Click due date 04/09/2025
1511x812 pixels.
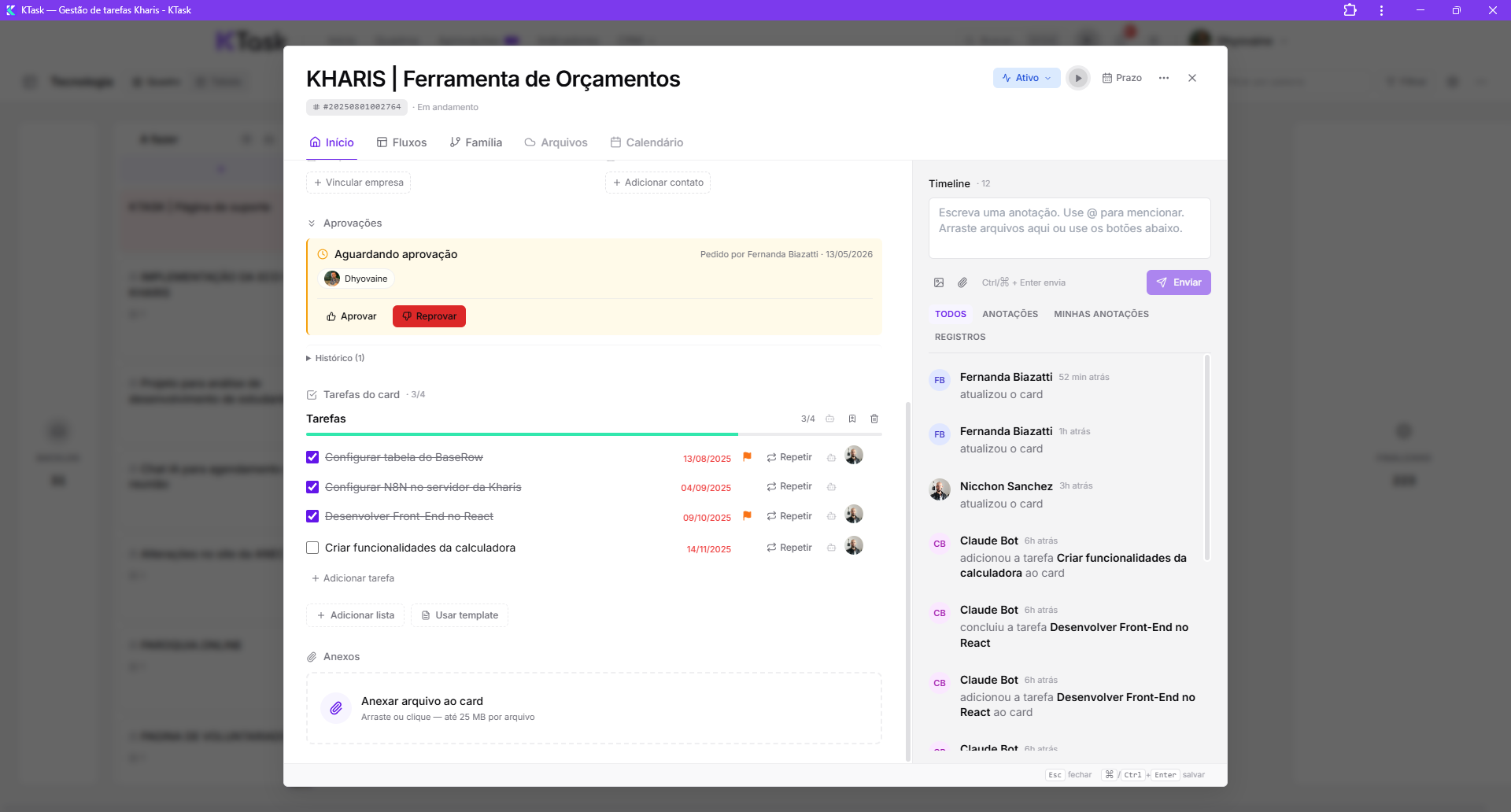click(706, 488)
